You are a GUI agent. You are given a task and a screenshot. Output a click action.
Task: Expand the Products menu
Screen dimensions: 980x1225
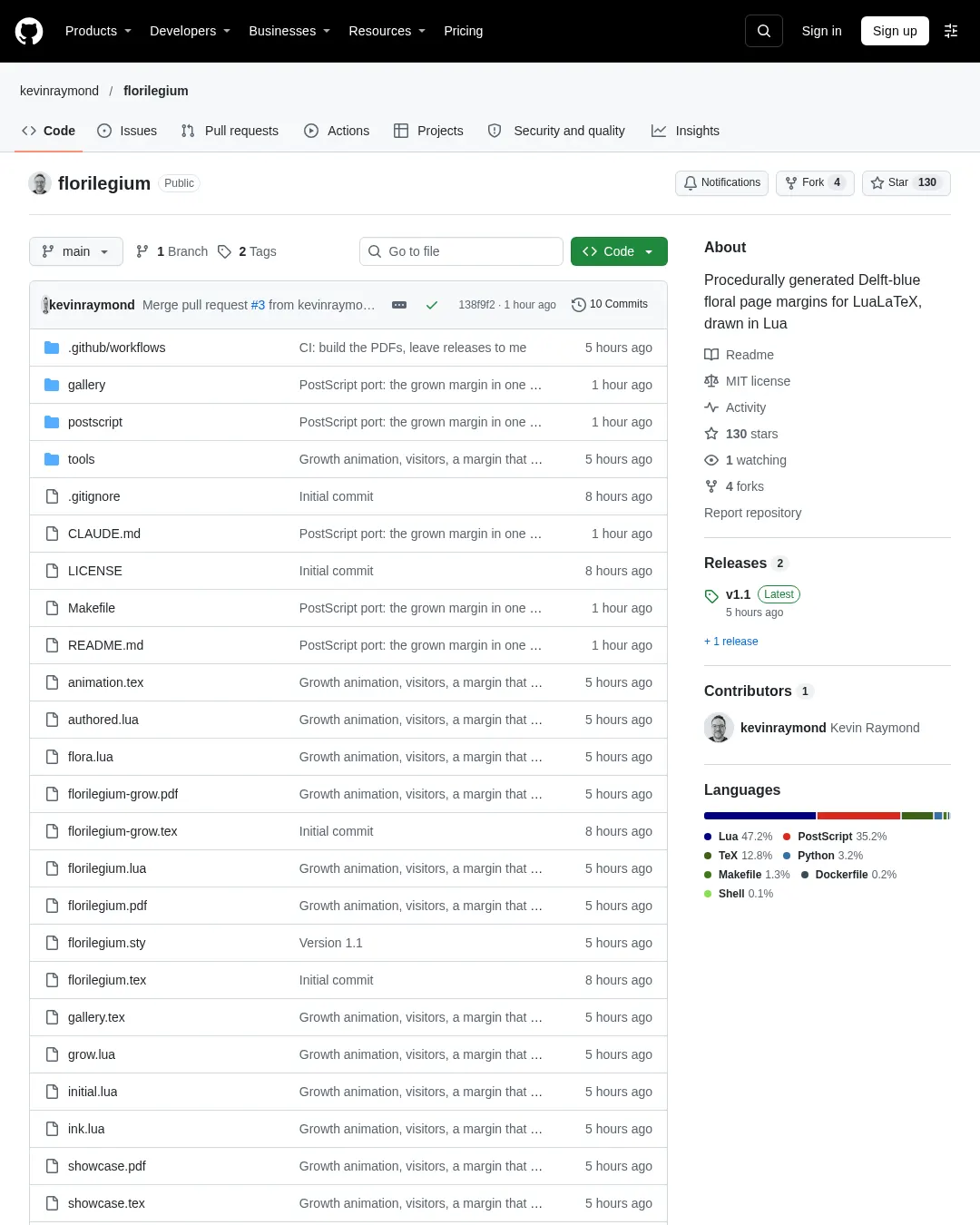tap(98, 31)
